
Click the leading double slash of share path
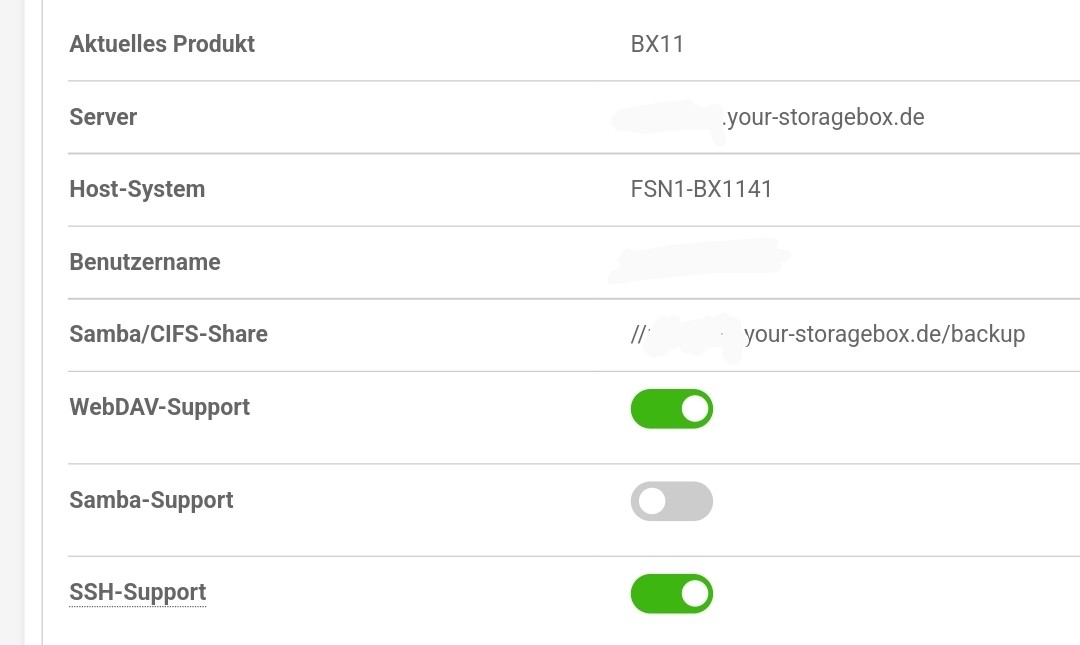(639, 334)
